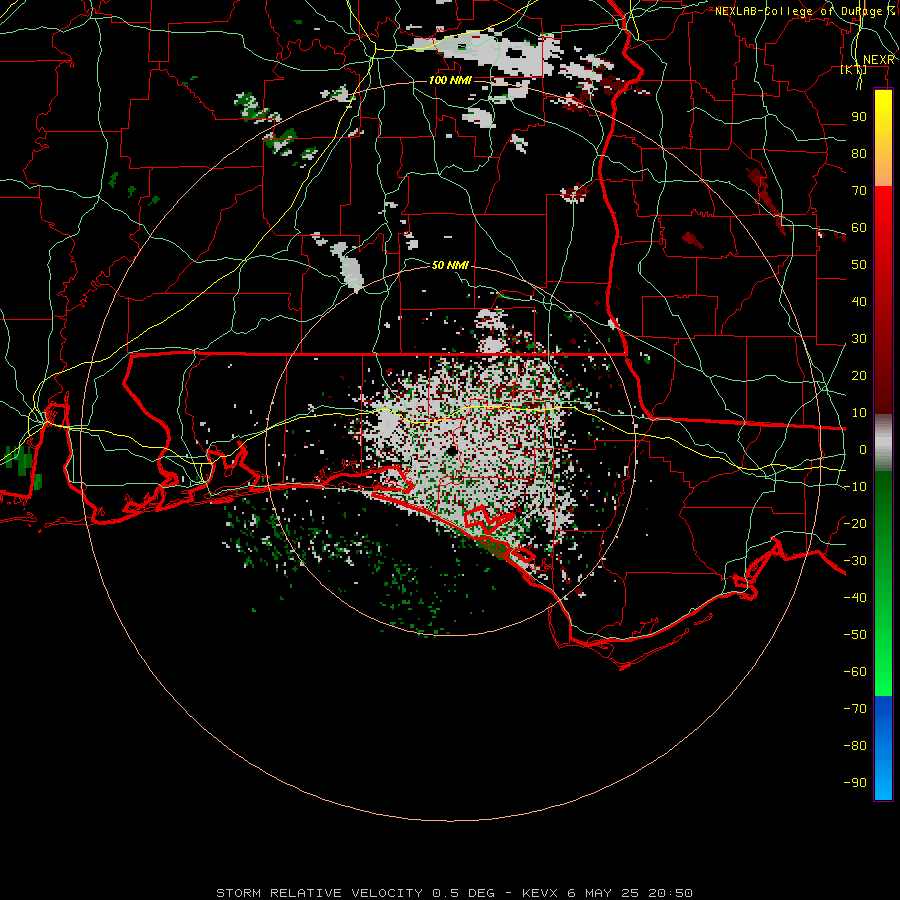Select the "30" velocity scale label
This screenshot has height=900, width=900.
pyautogui.click(x=859, y=339)
